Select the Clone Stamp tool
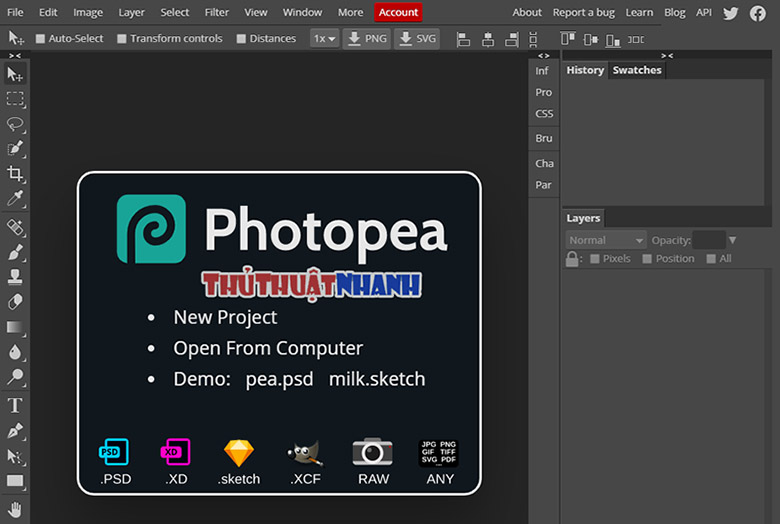Screen dimensions: 780x524 point(15,277)
